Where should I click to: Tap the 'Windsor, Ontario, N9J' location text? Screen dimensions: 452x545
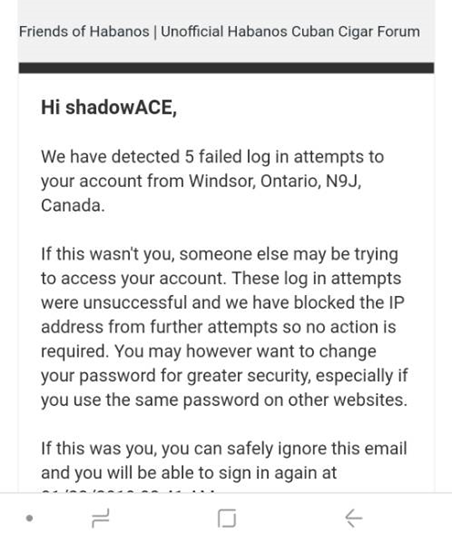275,181
